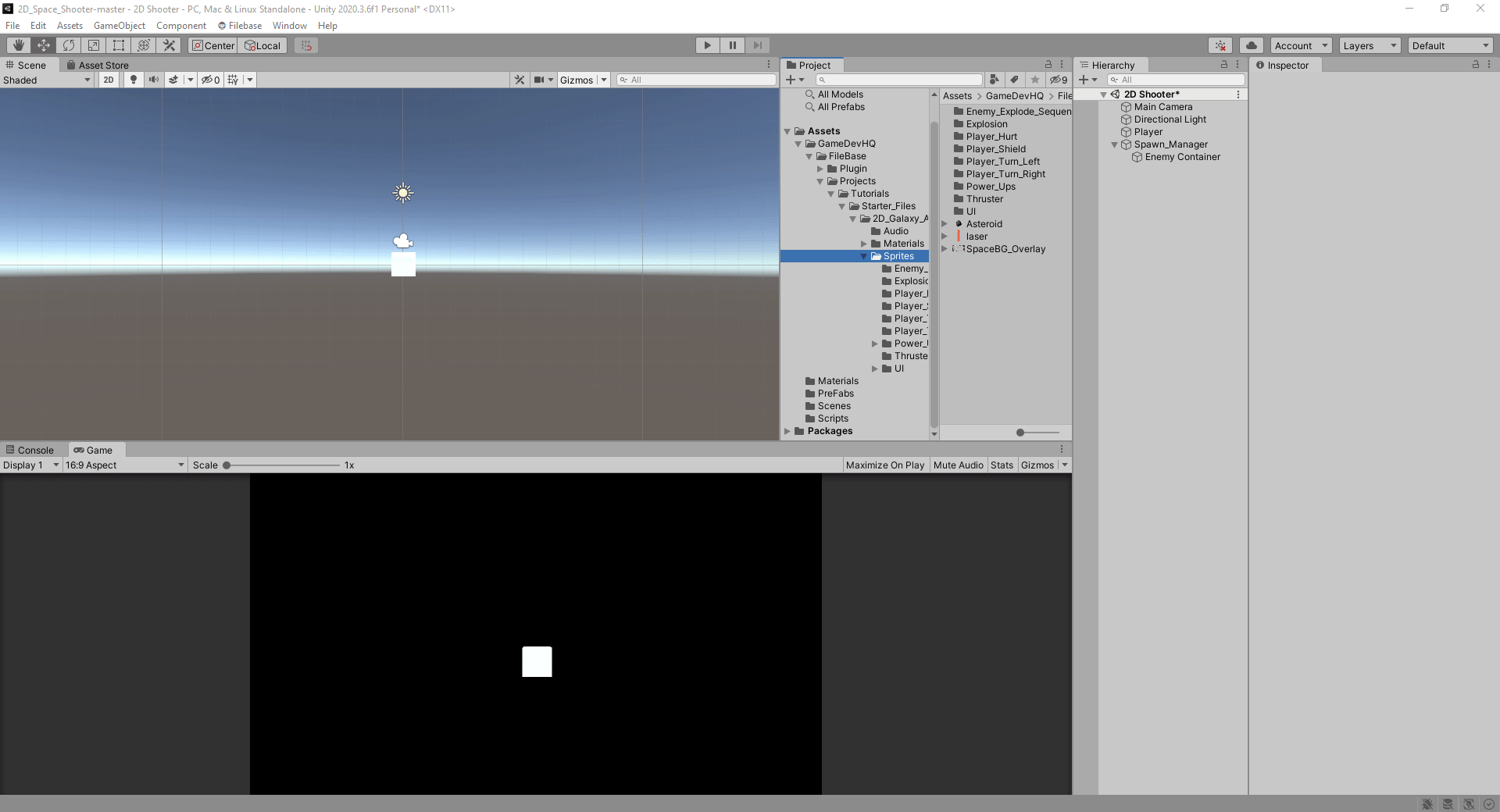Click the Hierarchy search field
Image resolution: width=1500 pixels, height=812 pixels.
point(1176,80)
